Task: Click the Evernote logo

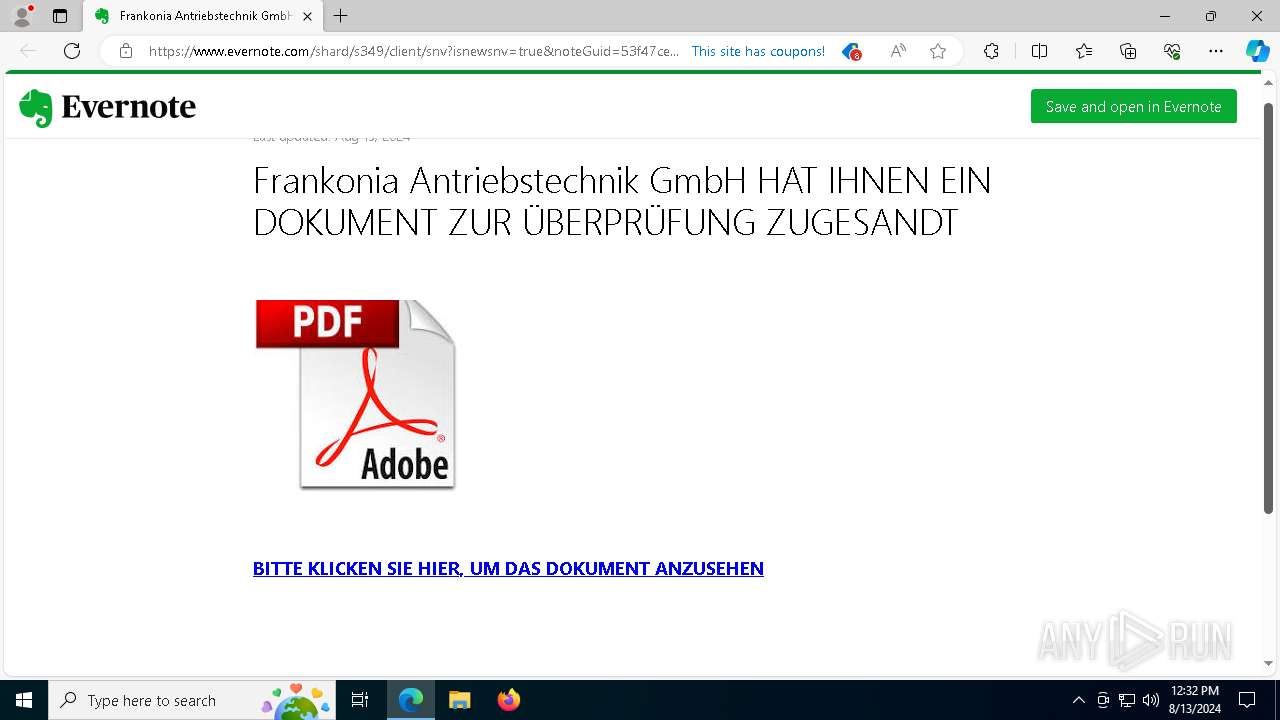Action: coord(107,107)
